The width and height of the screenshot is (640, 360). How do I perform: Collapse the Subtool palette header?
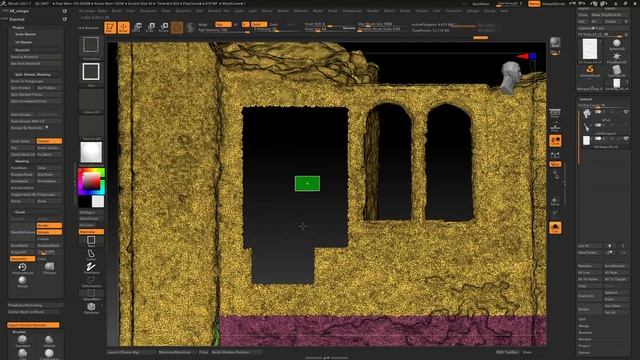(585, 99)
